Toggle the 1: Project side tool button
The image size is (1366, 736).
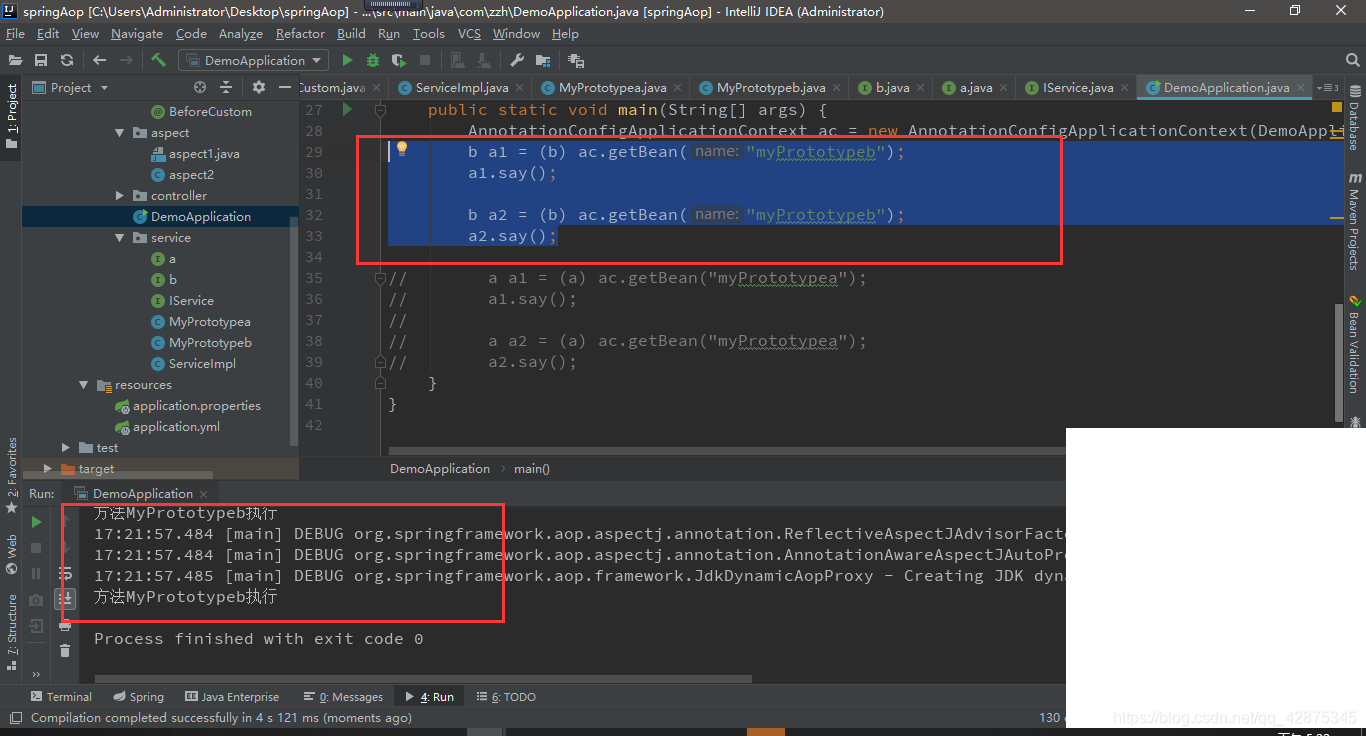point(11,115)
